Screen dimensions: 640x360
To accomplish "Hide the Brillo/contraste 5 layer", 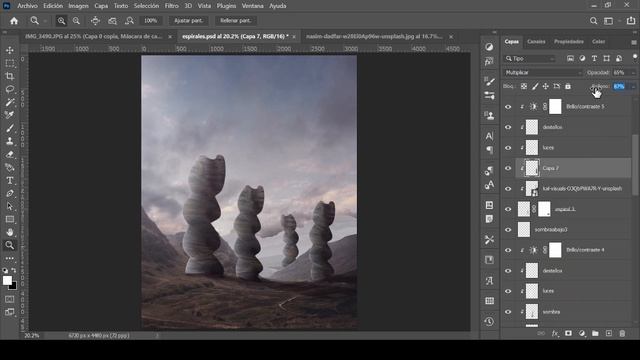I will (508, 107).
